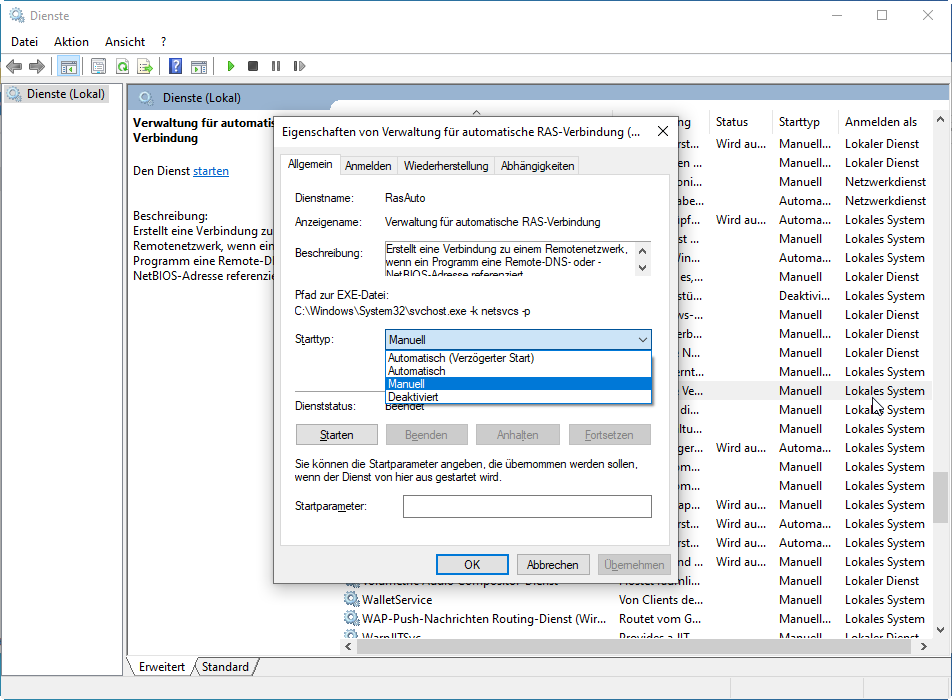Click the Export list toolbar icon
This screenshot has height=700, width=952.
point(145,66)
